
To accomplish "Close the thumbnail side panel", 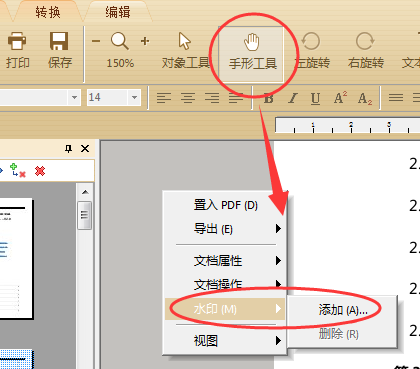I will [x=85, y=148].
